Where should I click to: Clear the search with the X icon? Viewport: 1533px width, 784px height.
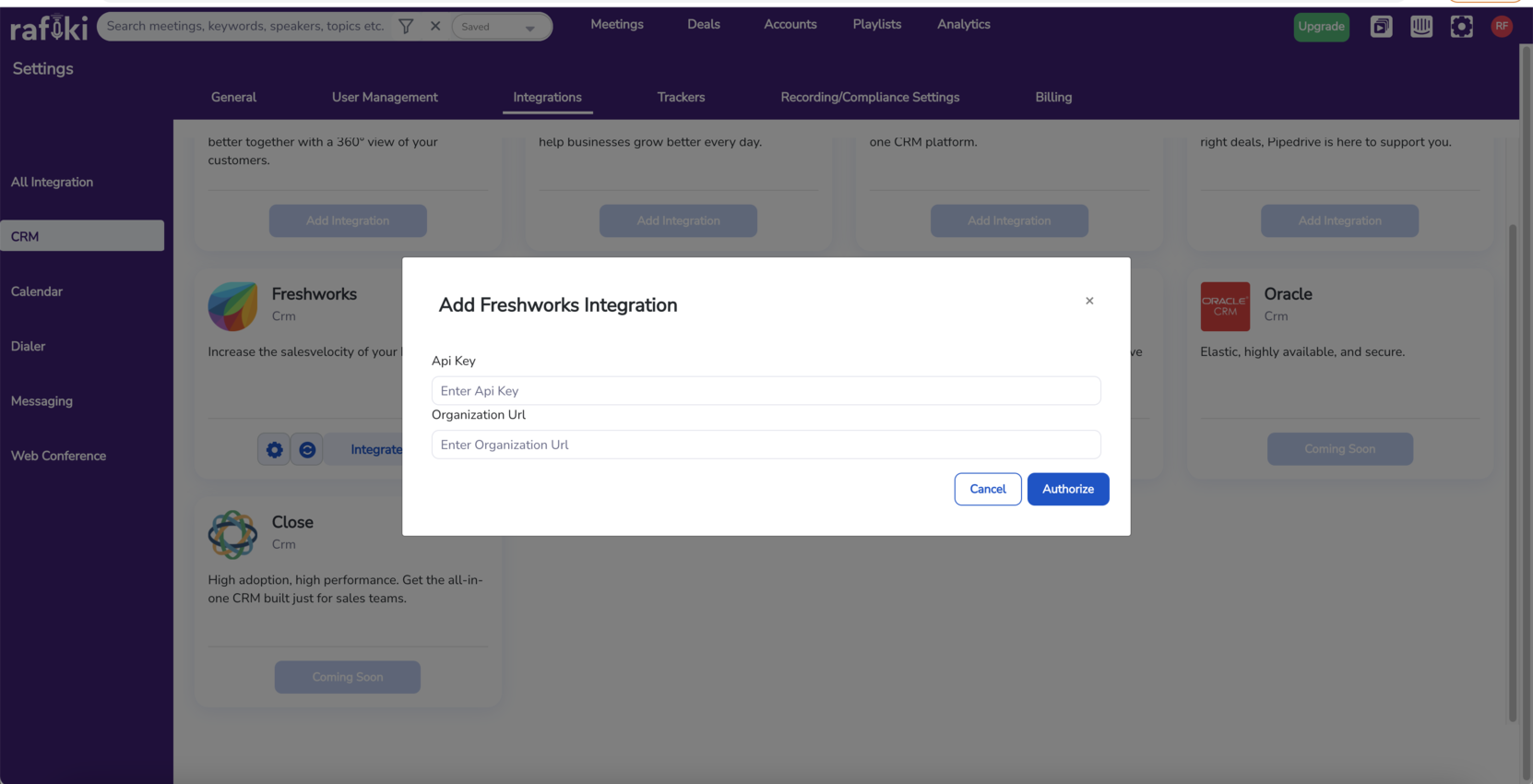(x=435, y=26)
